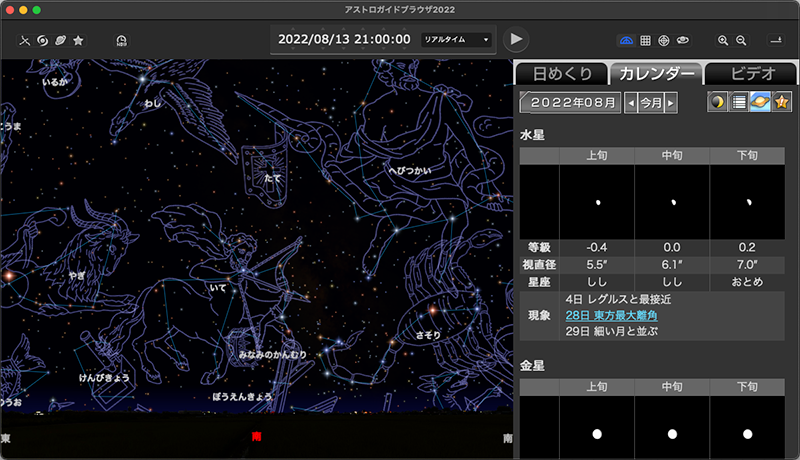Click the けんびきょう constellation label
Image resolution: width=800 pixels, height=460 pixels.
click(104, 378)
